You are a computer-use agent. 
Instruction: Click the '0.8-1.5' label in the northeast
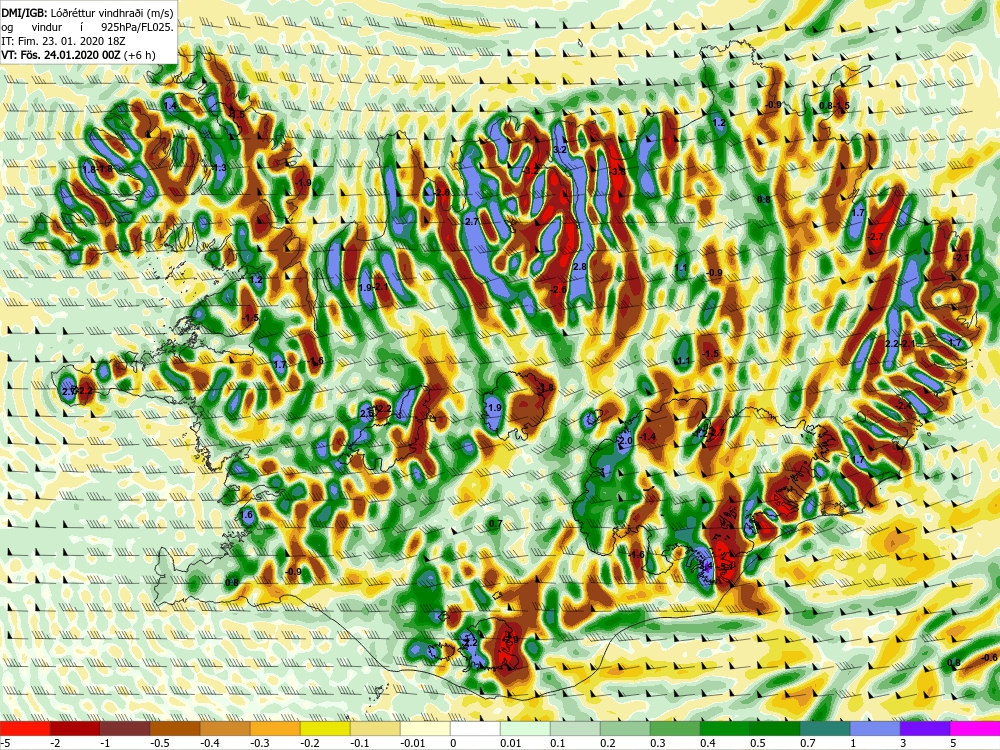pyautogui.click(x=834, y=105)
